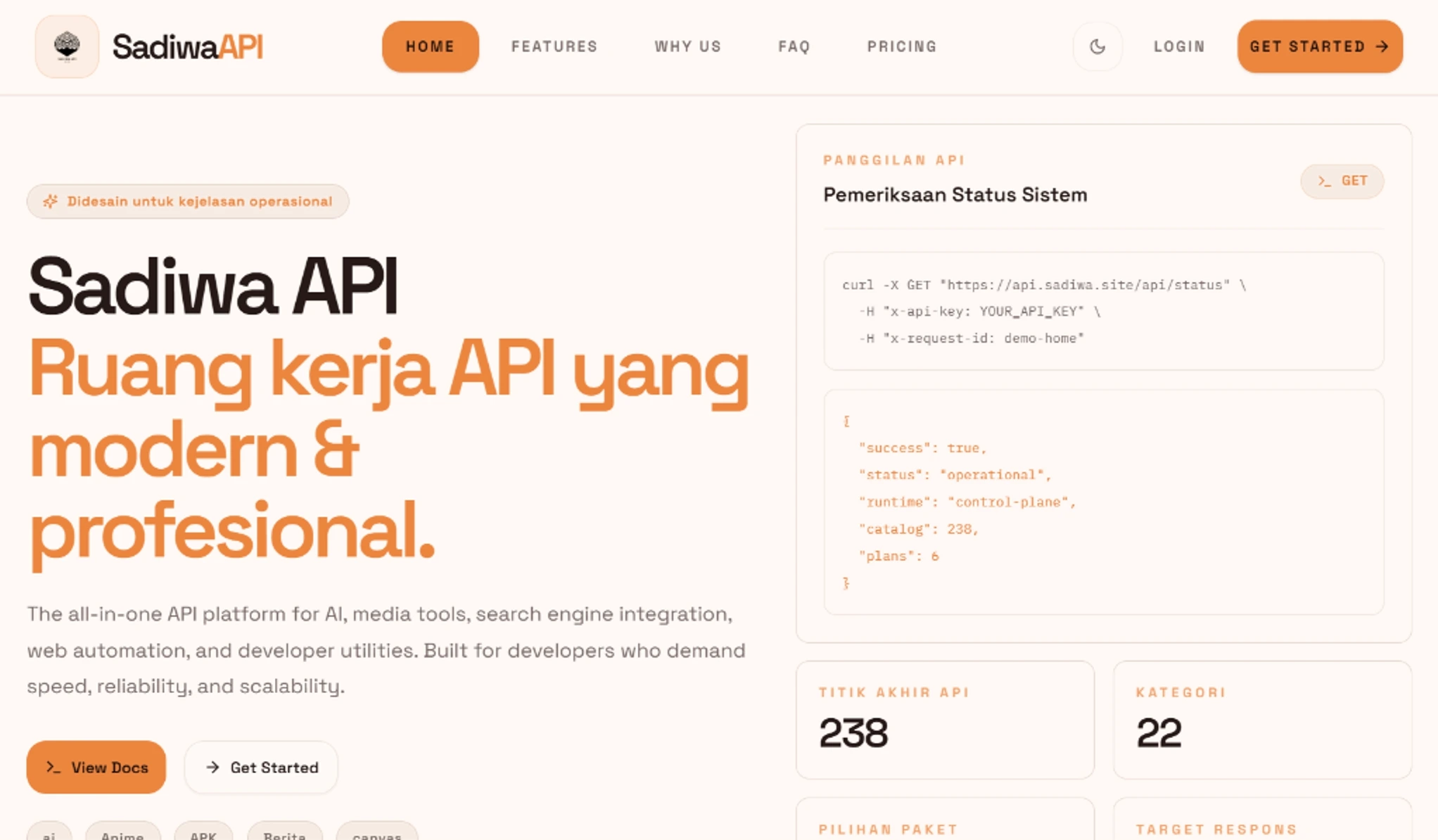Click the '"status": "operational"' JSON line
Image resolution: width=1438 pixels, height=840 pixels.
(x=955, y=475)
